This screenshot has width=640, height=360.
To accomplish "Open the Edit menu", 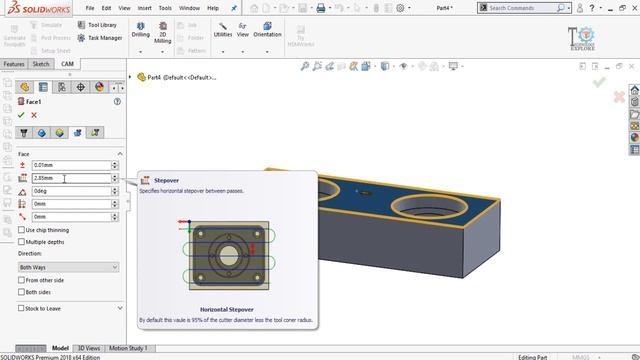I will [x=107, y=8].
